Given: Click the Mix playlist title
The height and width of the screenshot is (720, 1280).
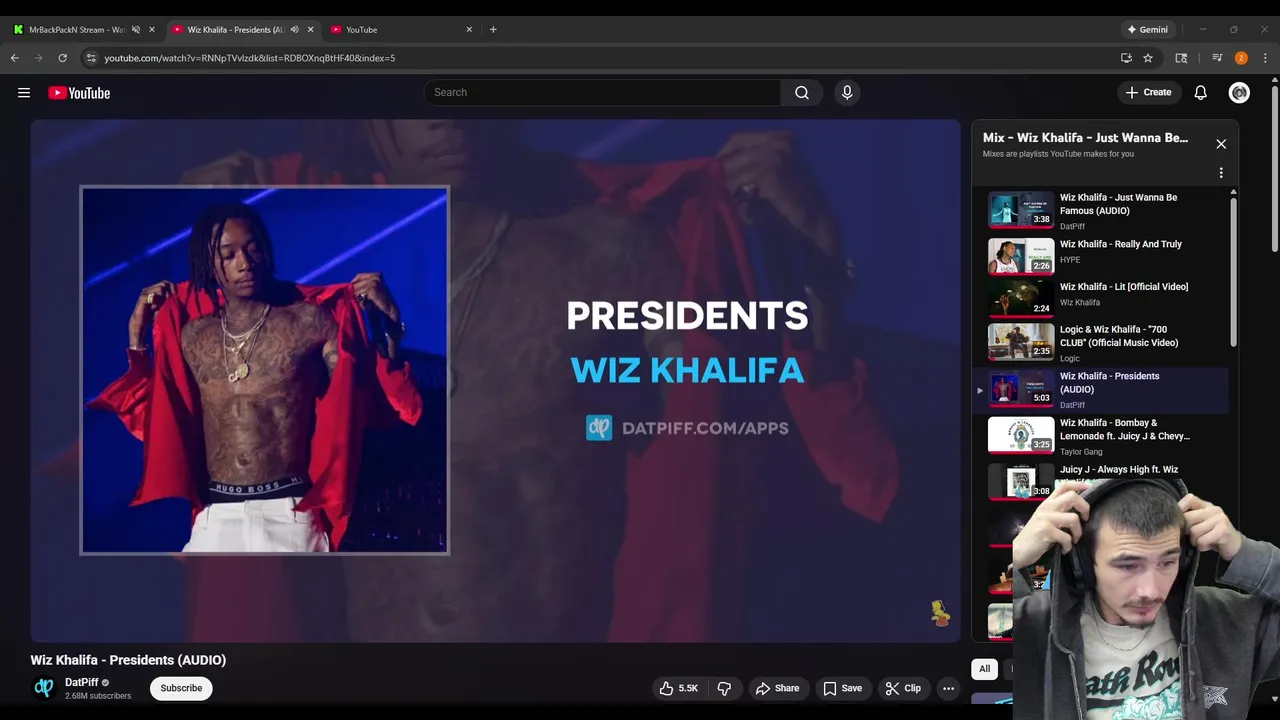Looking at the screenshot, I should coord(1085,138).
